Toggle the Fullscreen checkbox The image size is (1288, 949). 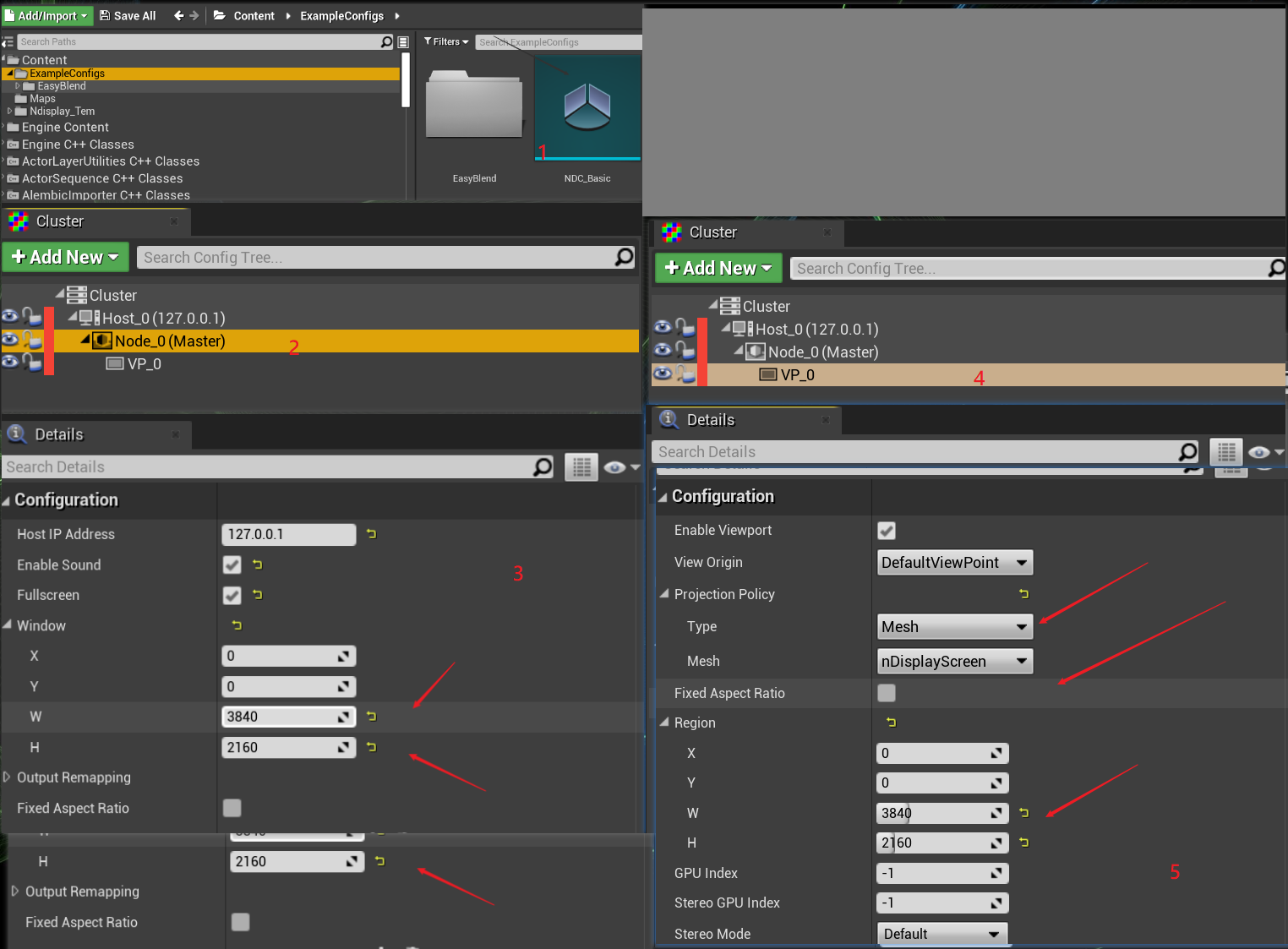(232, 595)
